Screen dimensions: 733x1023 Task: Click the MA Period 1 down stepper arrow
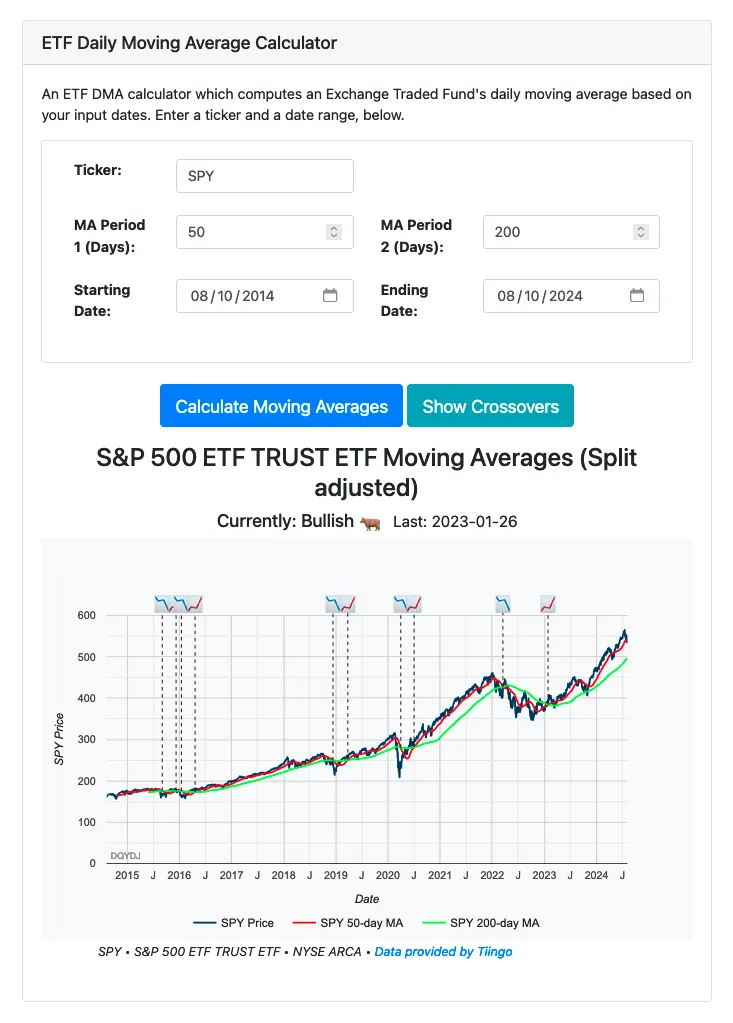333,237
